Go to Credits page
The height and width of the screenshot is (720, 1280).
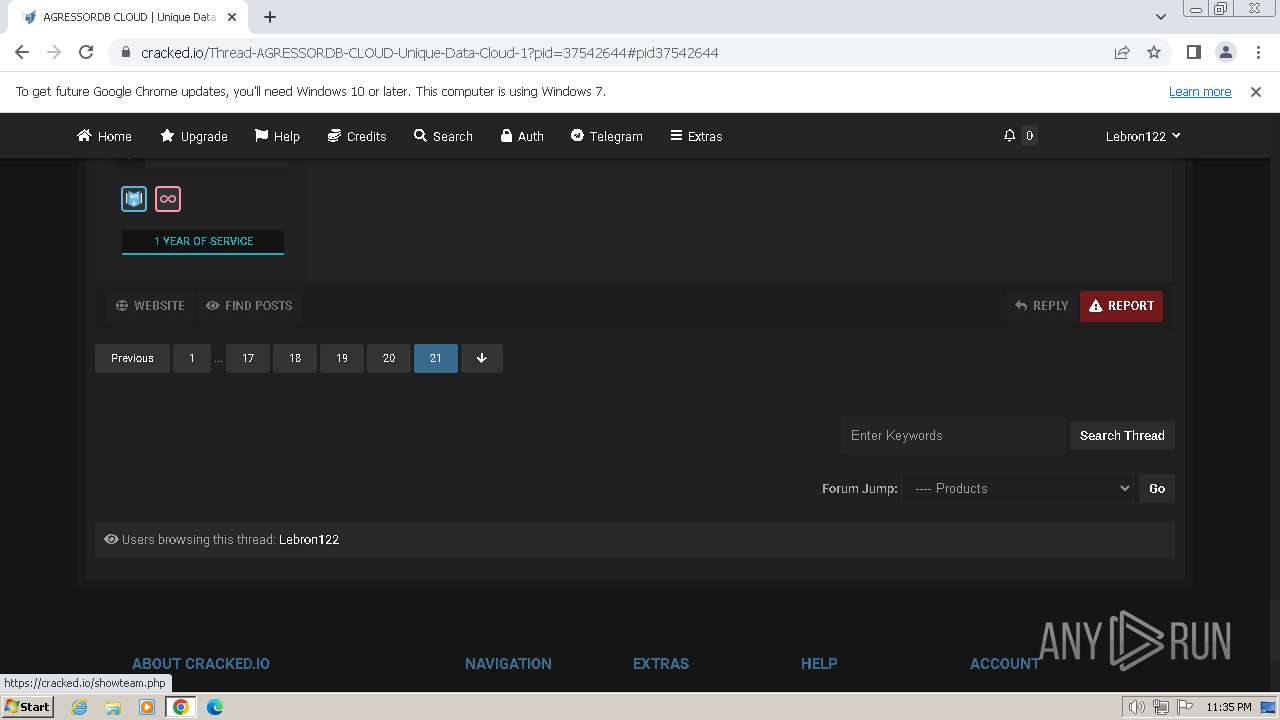click(357, 136)
